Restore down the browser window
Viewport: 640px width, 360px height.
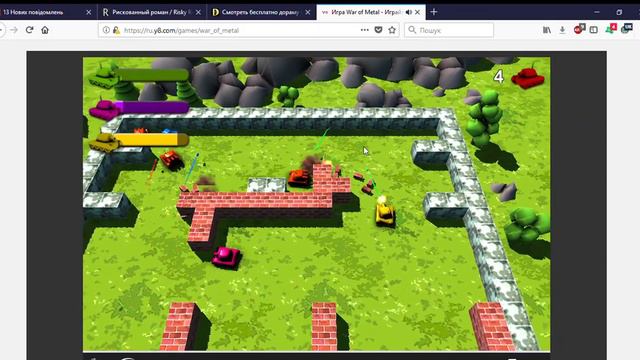pyautogui.click(x=619, y=12)
